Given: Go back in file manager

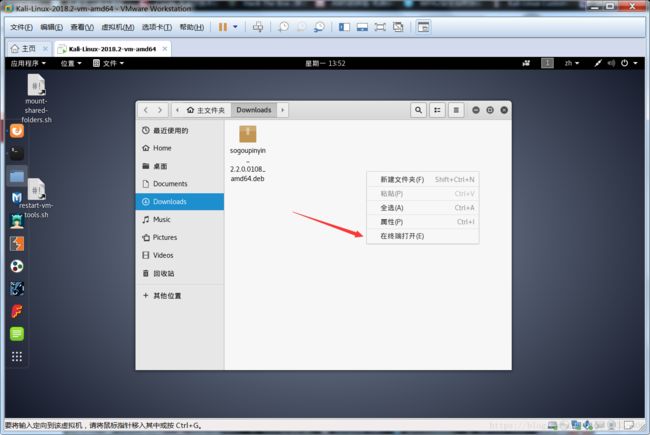Looking at the screenshot, I should tap(146, 110).
